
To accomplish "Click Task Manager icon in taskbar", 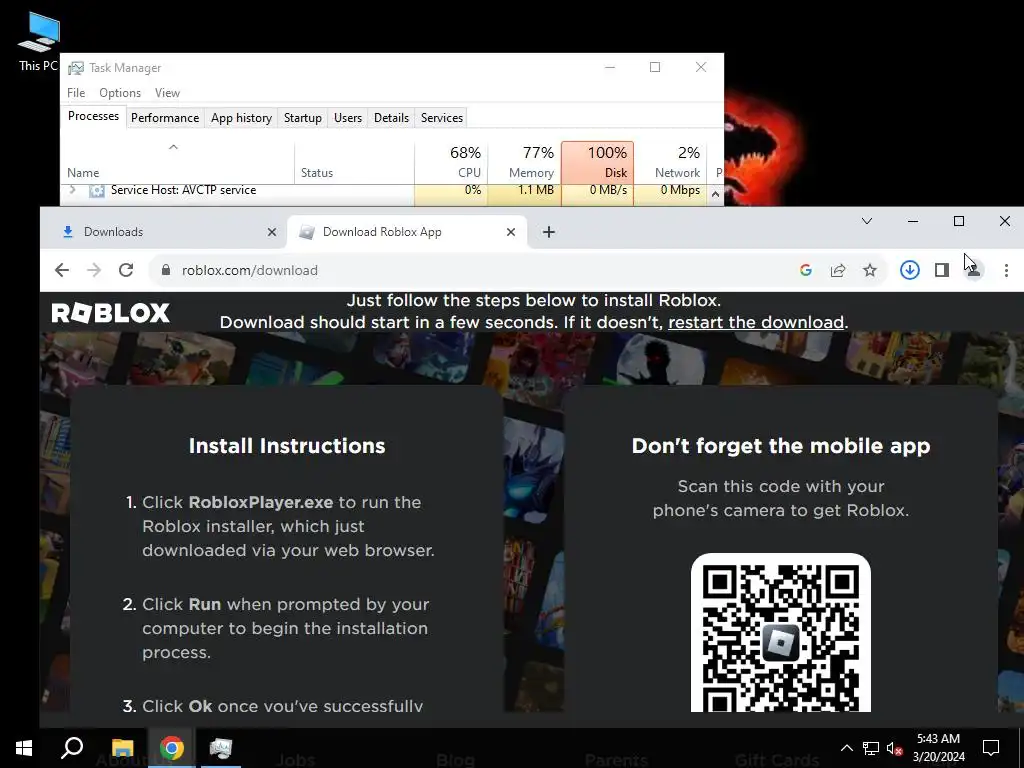I will click(x=221, y=748).
